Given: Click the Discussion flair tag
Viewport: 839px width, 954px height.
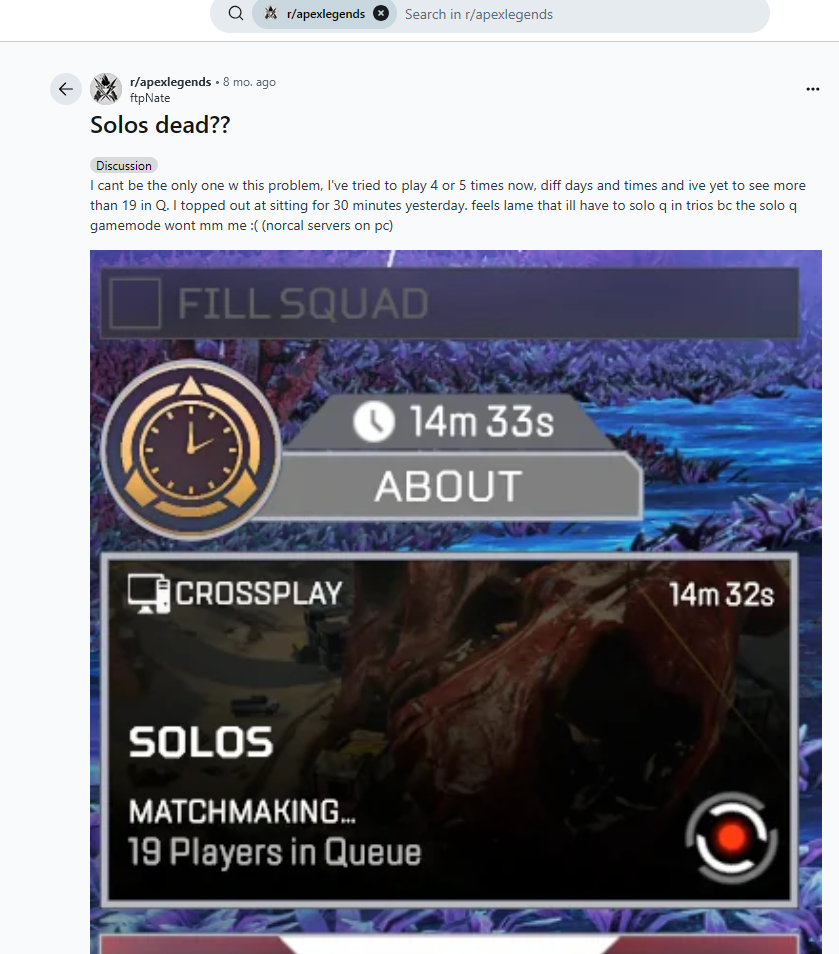Looking at the screenshot, I should coord(124,165).
